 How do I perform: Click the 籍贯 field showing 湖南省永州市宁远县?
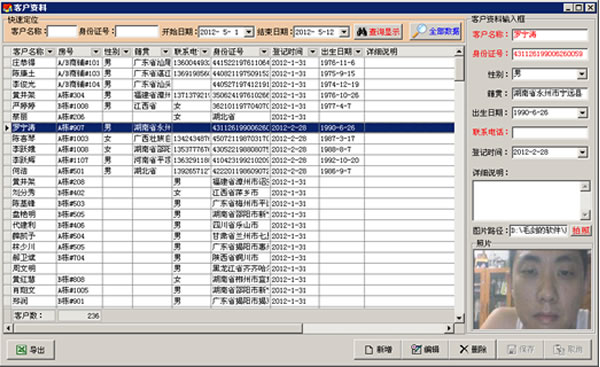pos(550,93)
